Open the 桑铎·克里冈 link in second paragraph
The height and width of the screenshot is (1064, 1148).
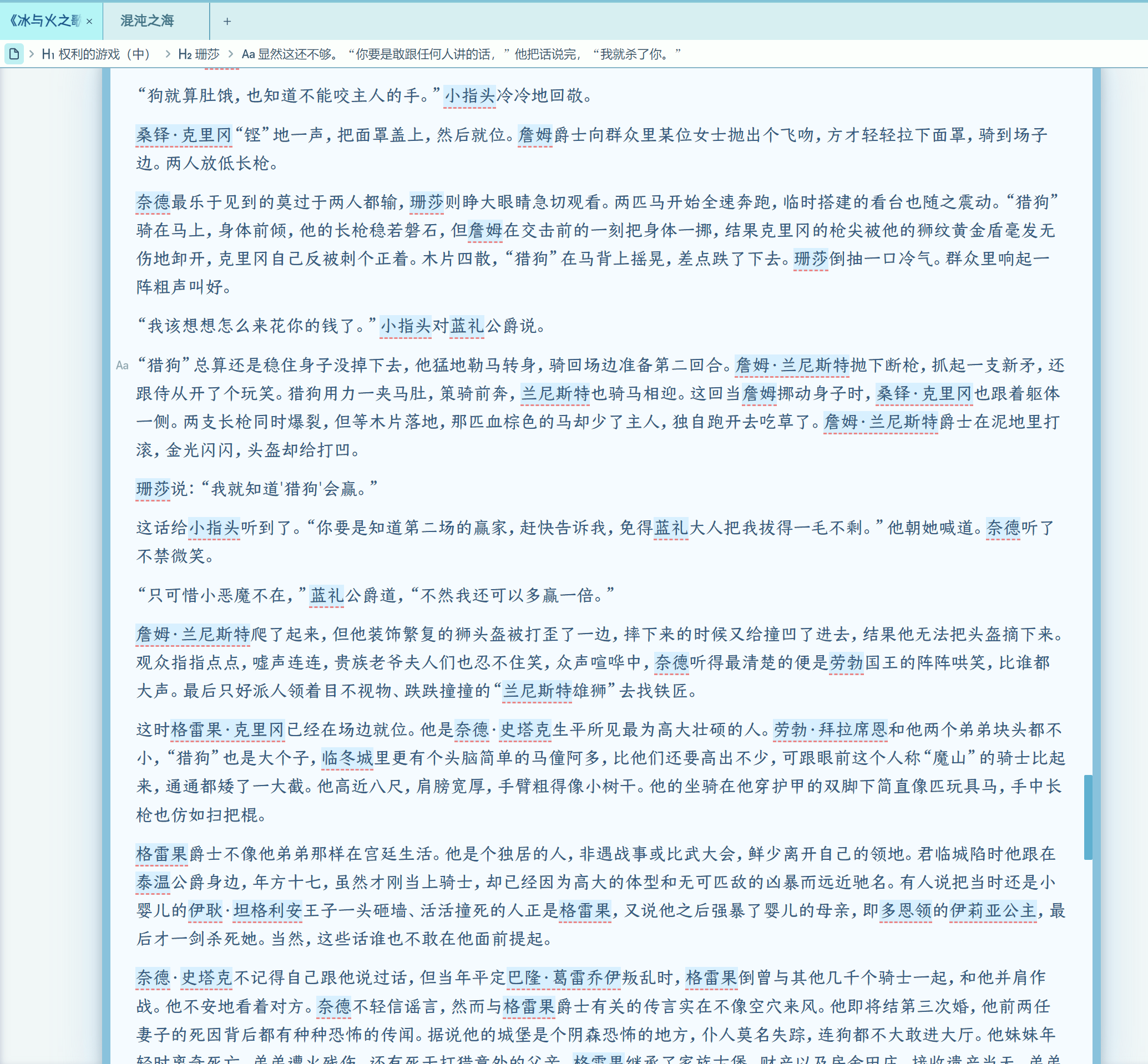(184, 135)
